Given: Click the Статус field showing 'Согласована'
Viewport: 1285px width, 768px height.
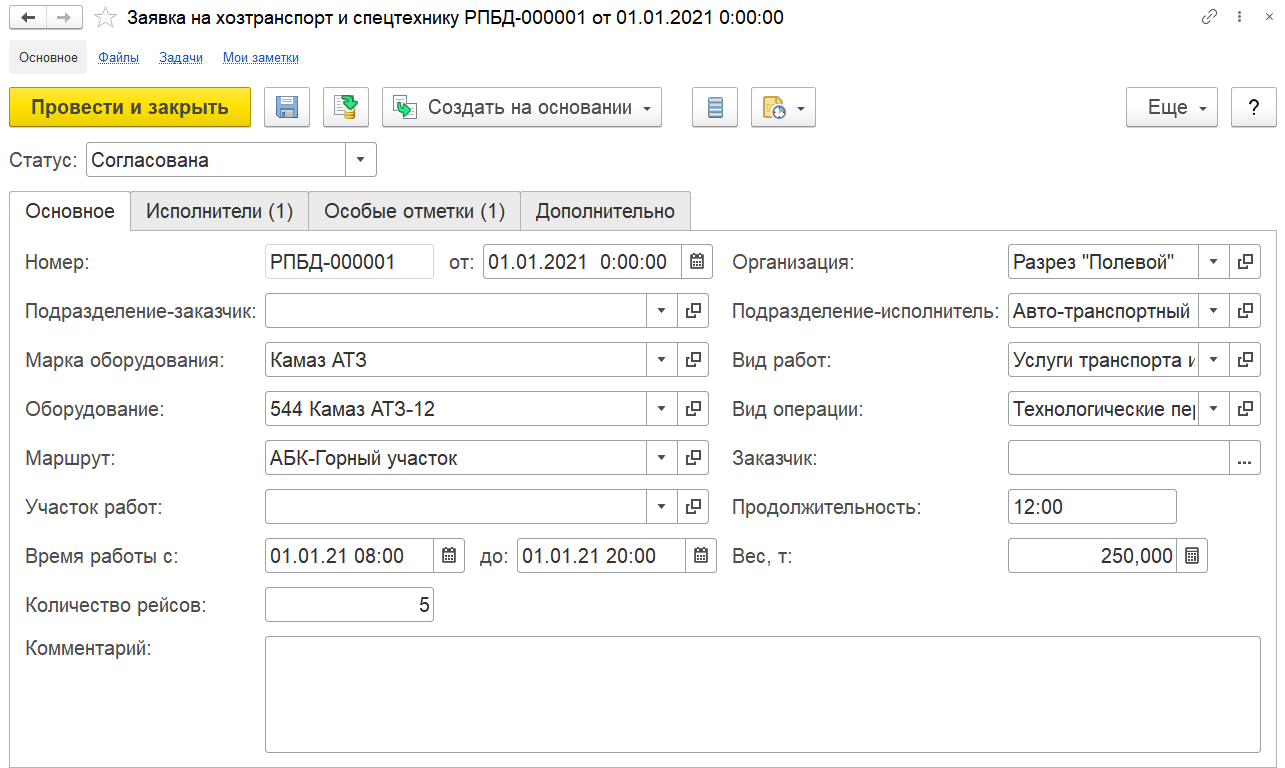Looking at the screenshot, I should 216,160.
